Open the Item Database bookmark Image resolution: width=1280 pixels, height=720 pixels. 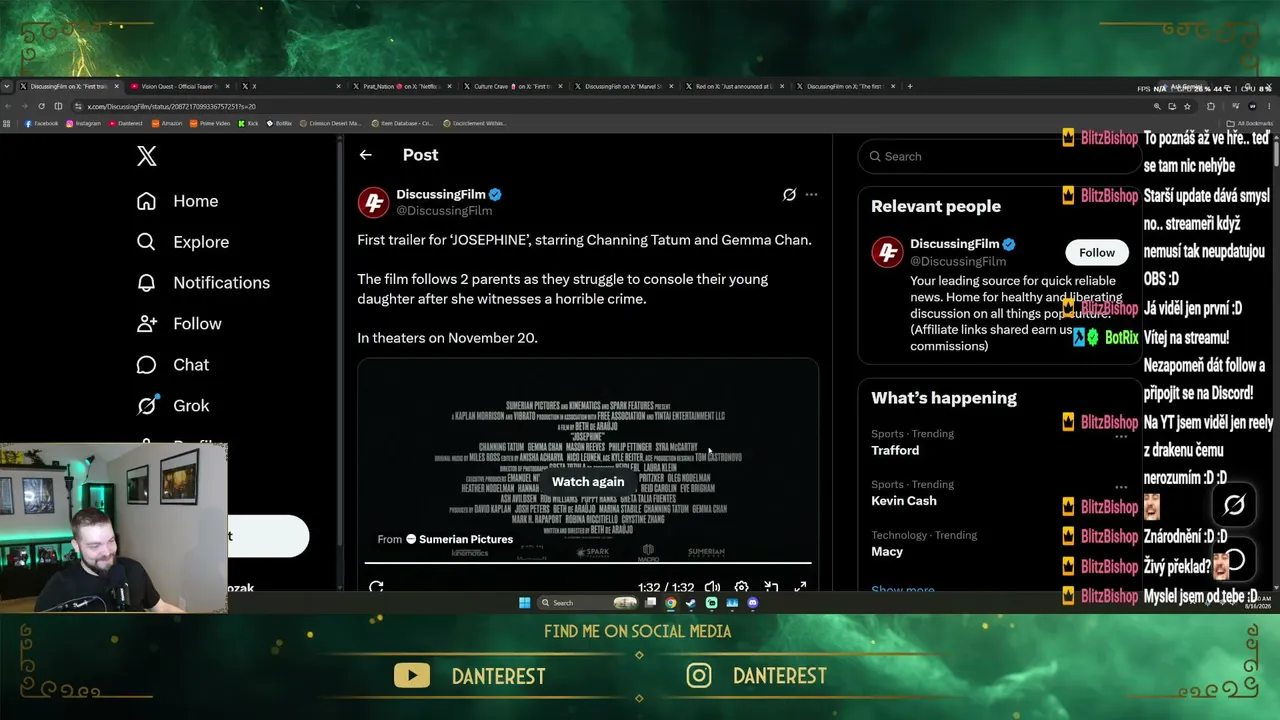pyautogui.click(x=401, y=123)
